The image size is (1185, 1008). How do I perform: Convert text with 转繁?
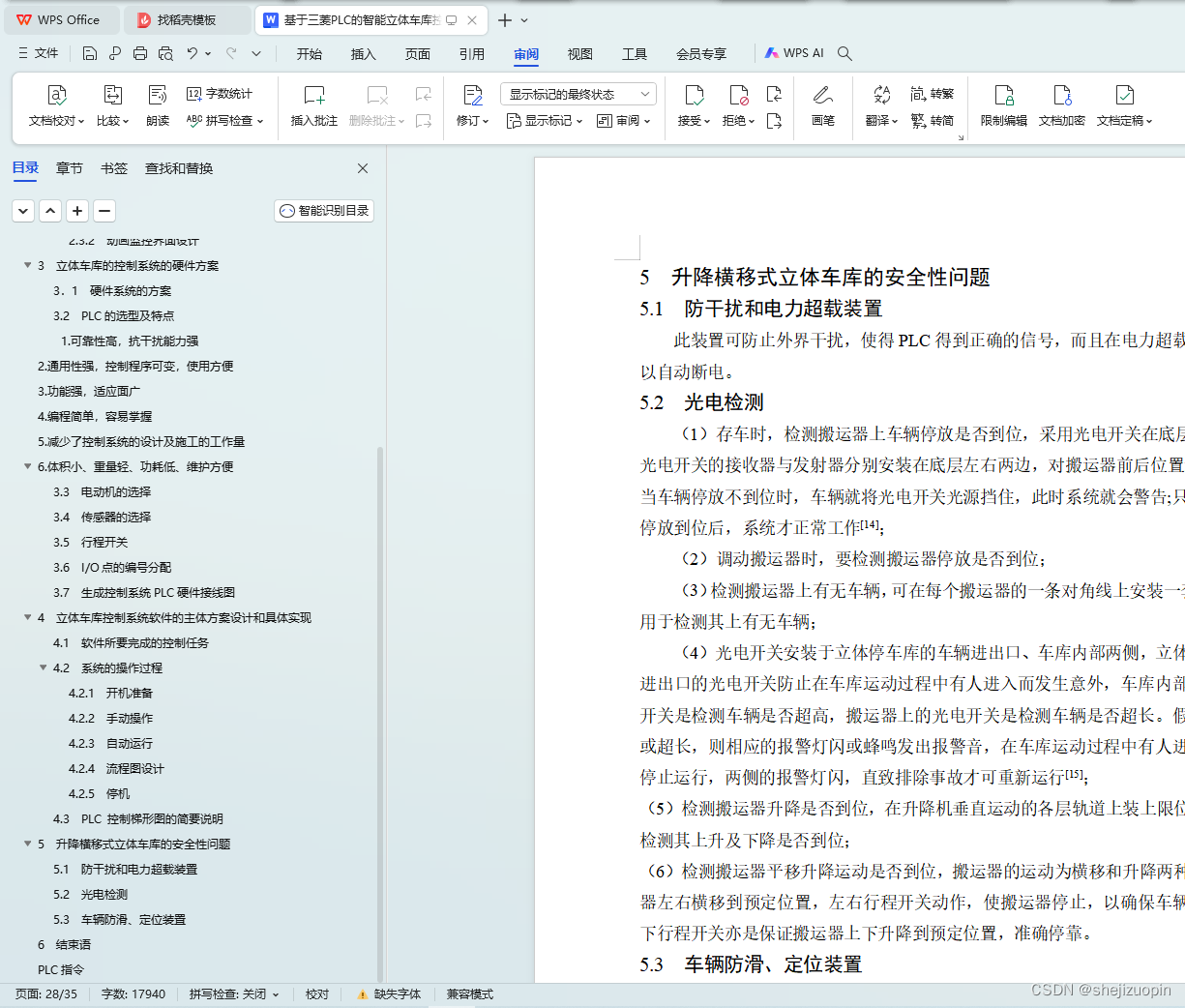[x=933, y=94]
